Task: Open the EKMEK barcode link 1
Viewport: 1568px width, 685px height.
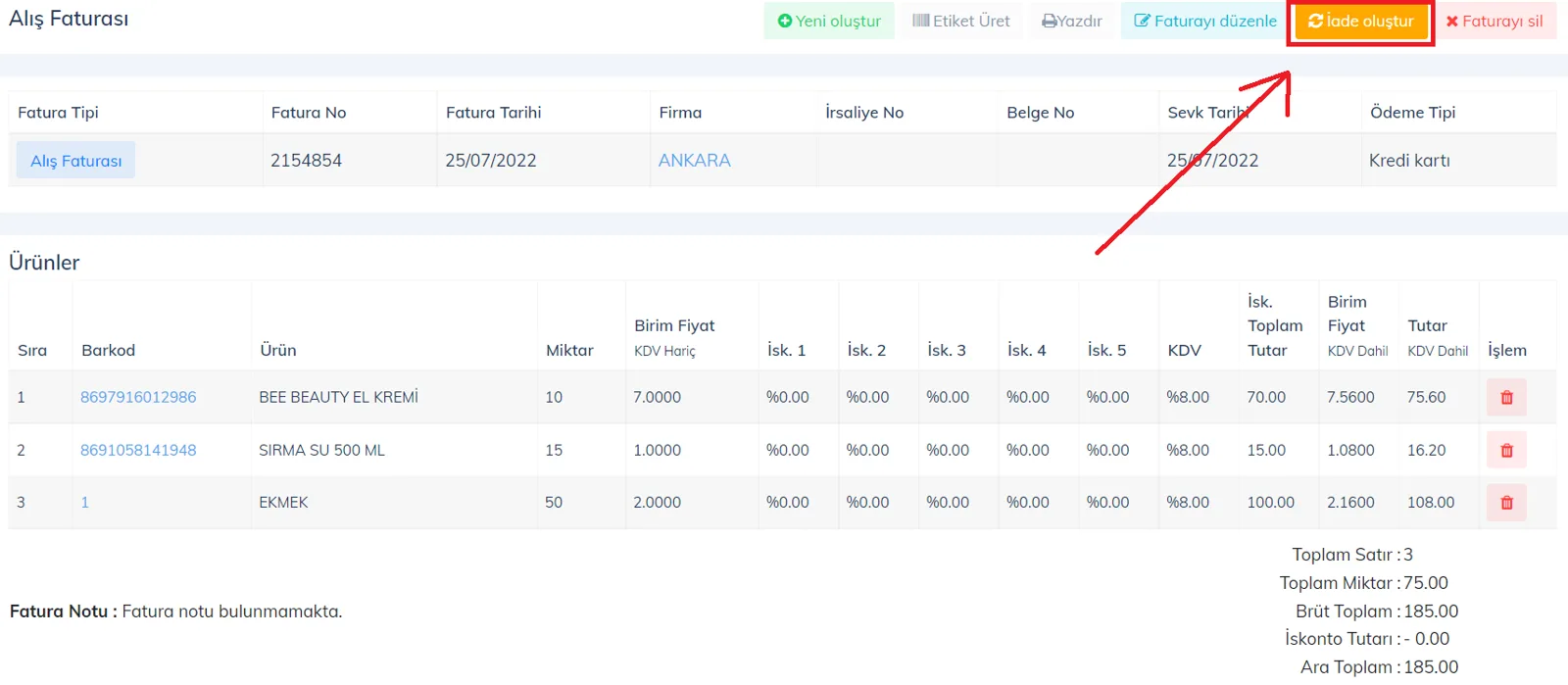Action: click(x=84, y=503)
